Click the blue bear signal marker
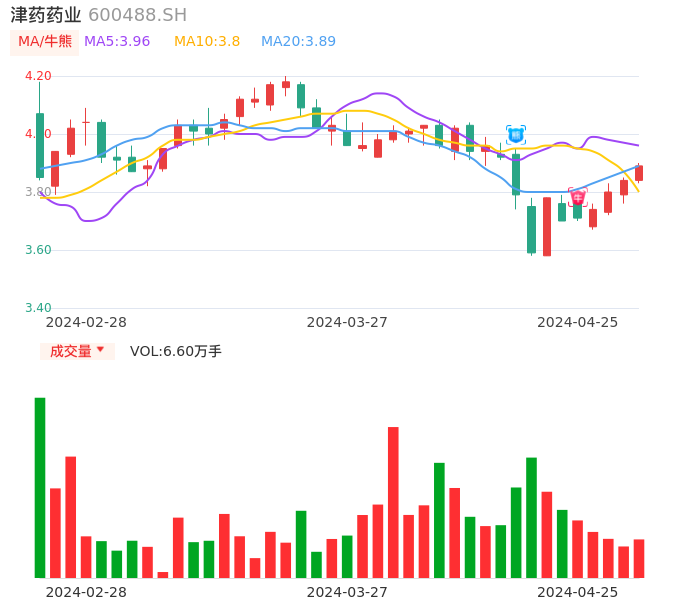This screenshot has height=606, width=686. click(x=516, y=134)
